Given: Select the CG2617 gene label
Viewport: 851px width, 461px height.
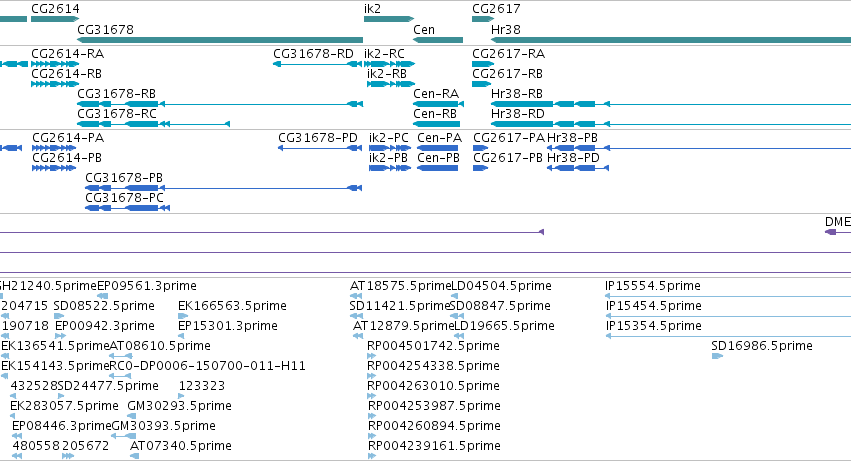Looking at the screenshot, I should coord(496,9).
